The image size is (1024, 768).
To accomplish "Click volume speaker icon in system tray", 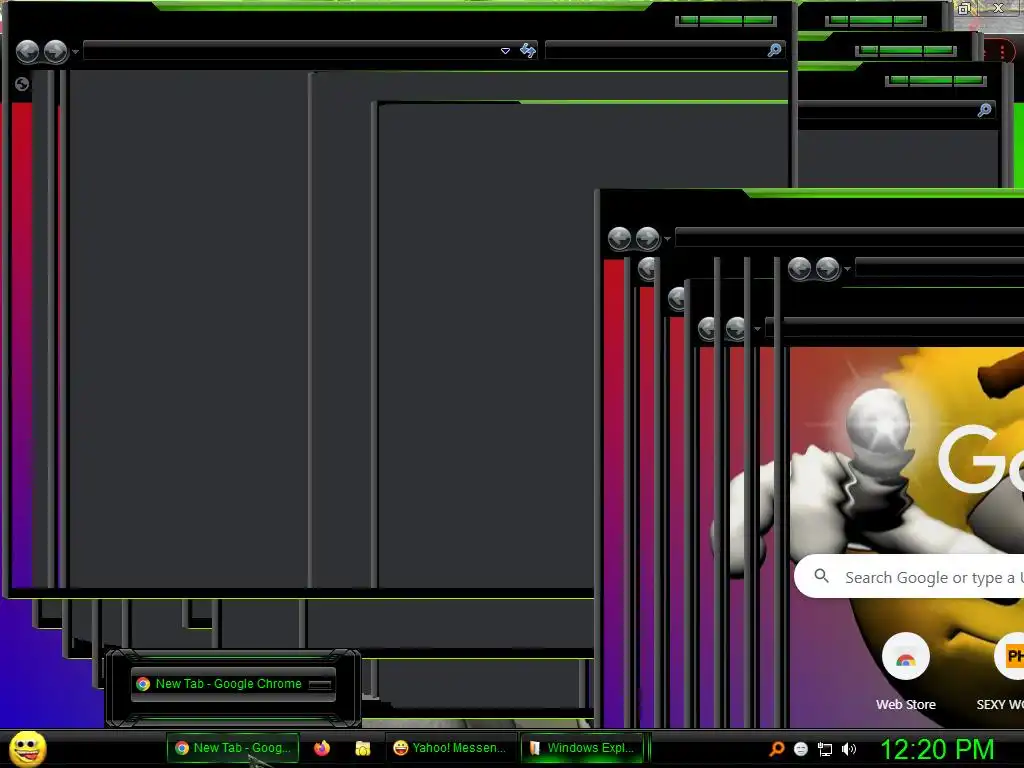I will coord(849,749).
